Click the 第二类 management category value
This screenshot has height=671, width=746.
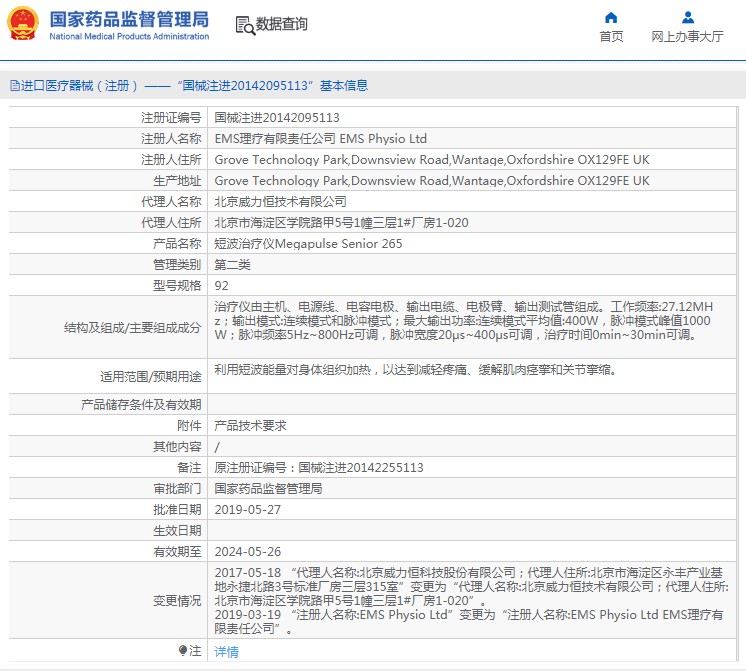(232, 264)
